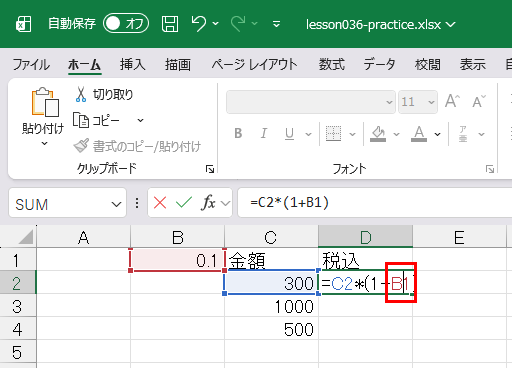Screen dimensions: 512x368
Task: Open the ファイル tab
Action: (31, 64)
